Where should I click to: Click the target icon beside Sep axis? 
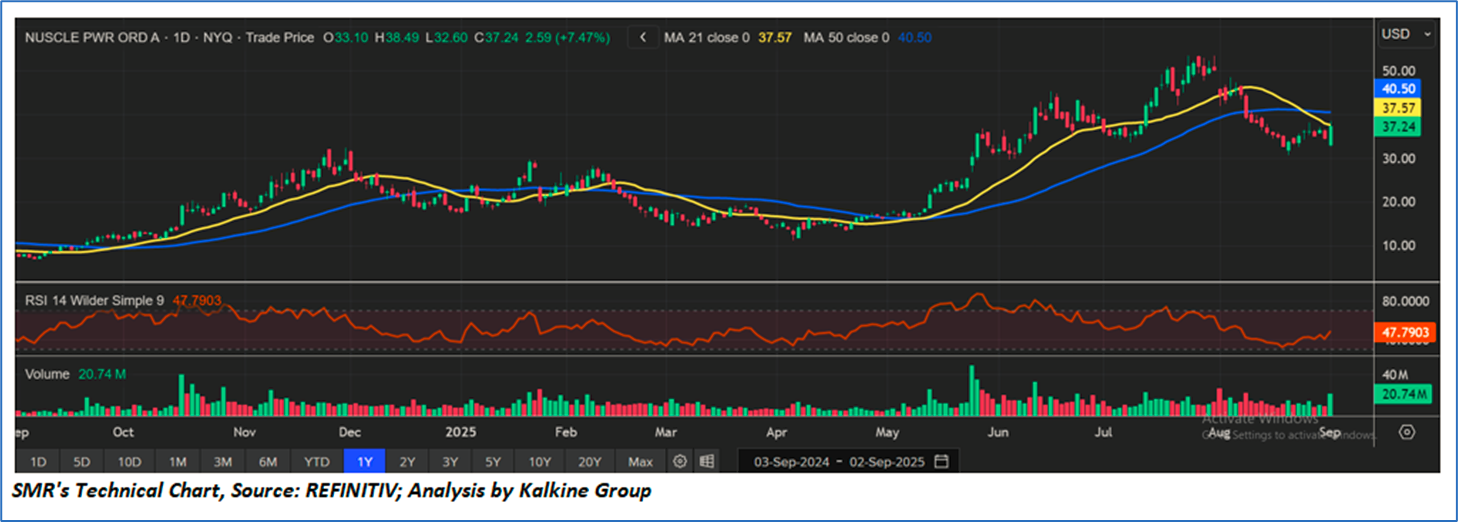tap(1407, 432)
